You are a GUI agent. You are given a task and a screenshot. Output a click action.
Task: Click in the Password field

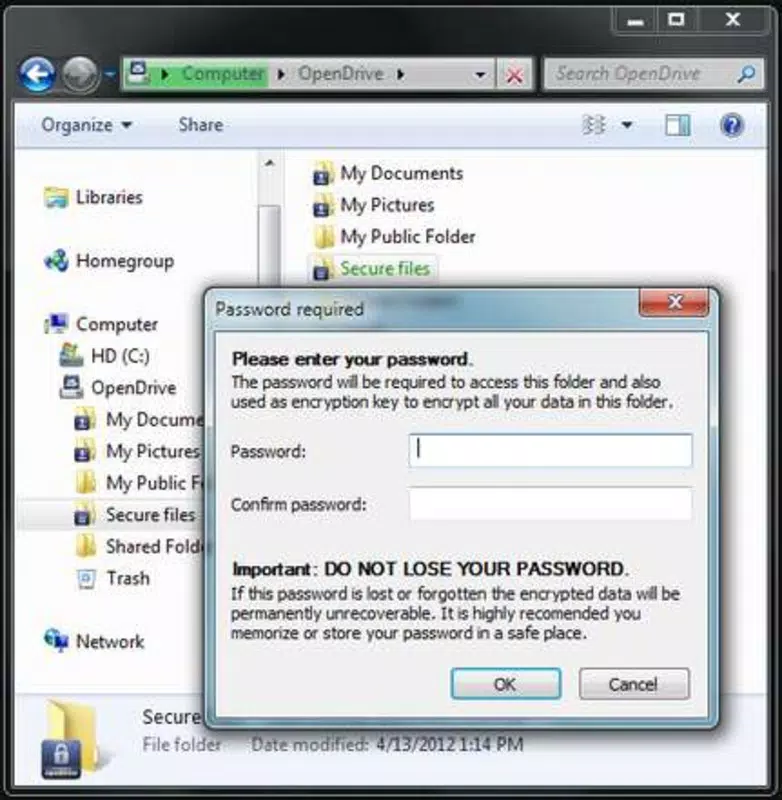pyautogui.click(x=550, y=451)
